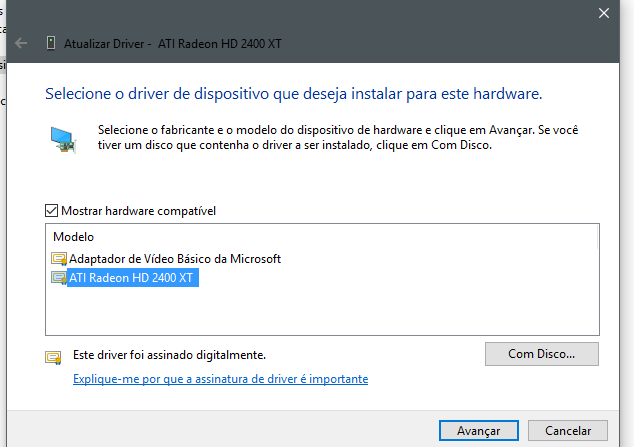Click the back arrow in the title bar
The width and height of the screenshot is (634, 447).
(21, 43)
